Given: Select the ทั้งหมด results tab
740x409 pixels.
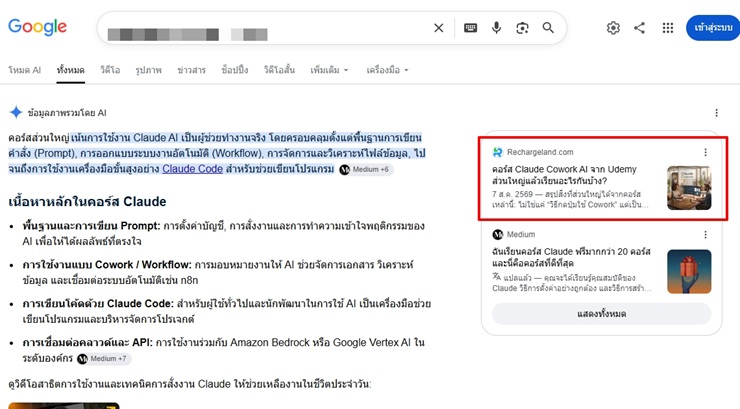Looking at the screenshot, I should (x=70, y=70).
